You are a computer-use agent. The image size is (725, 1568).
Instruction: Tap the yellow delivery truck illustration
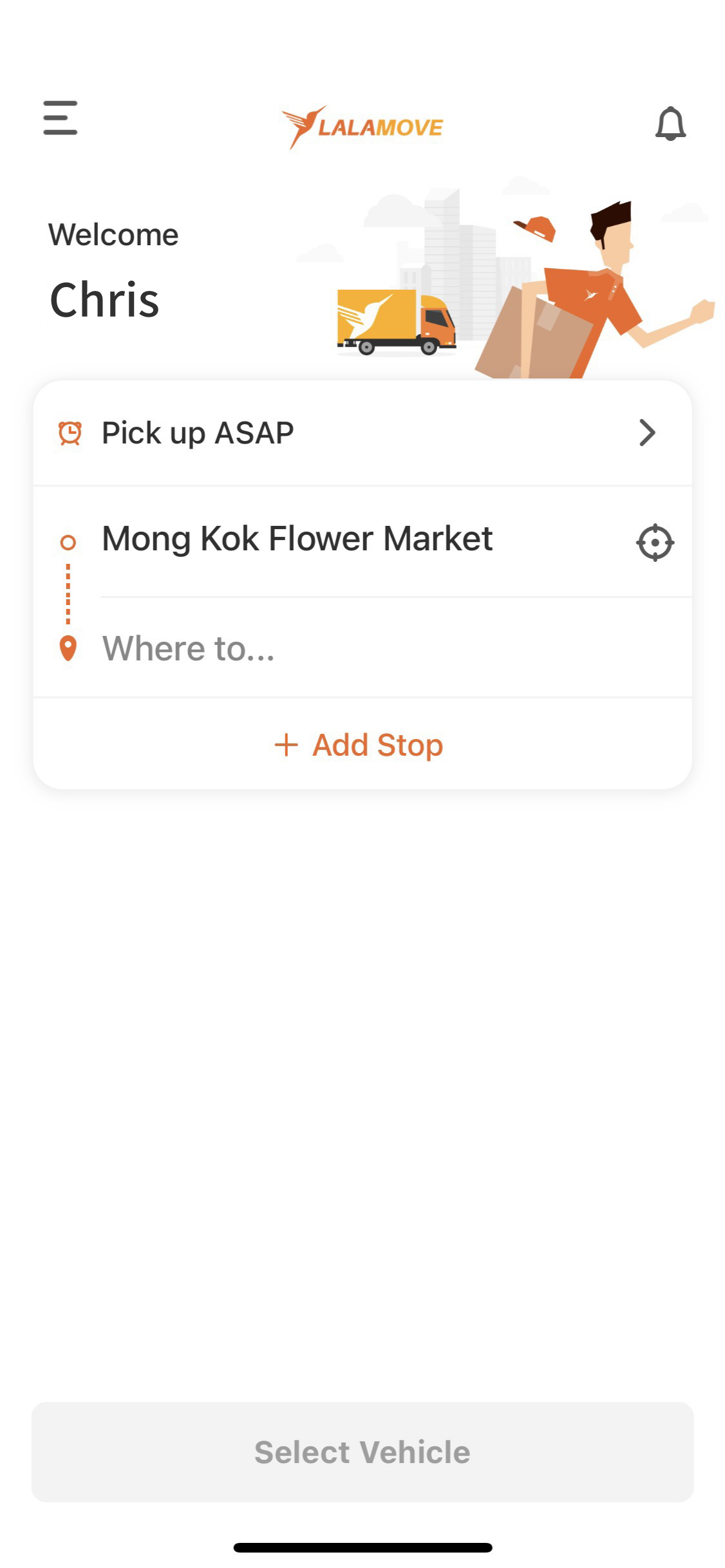point(397,322)
